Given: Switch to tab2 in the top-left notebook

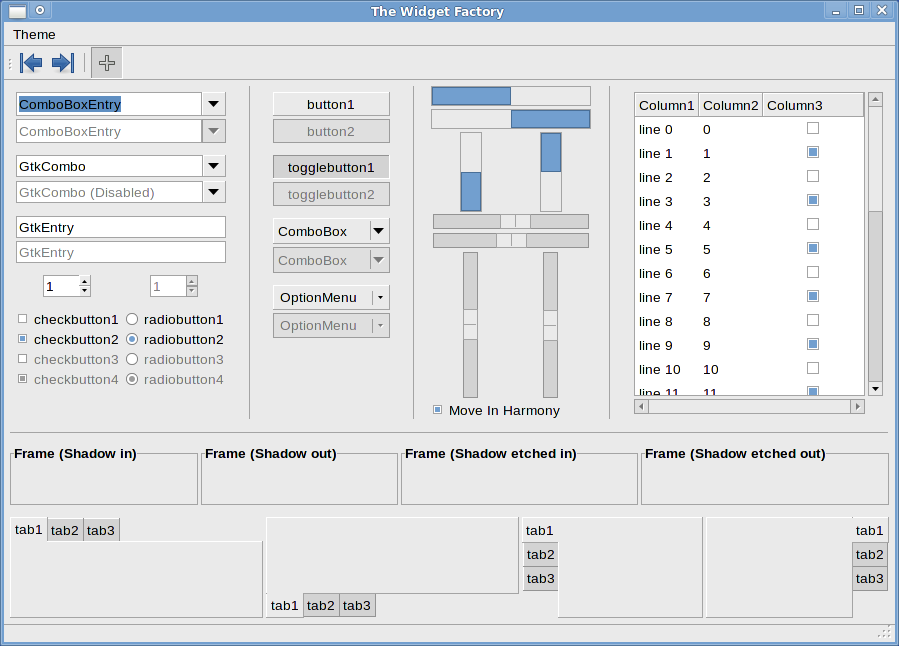Looking at the screenshot, I should coord(65,530).
